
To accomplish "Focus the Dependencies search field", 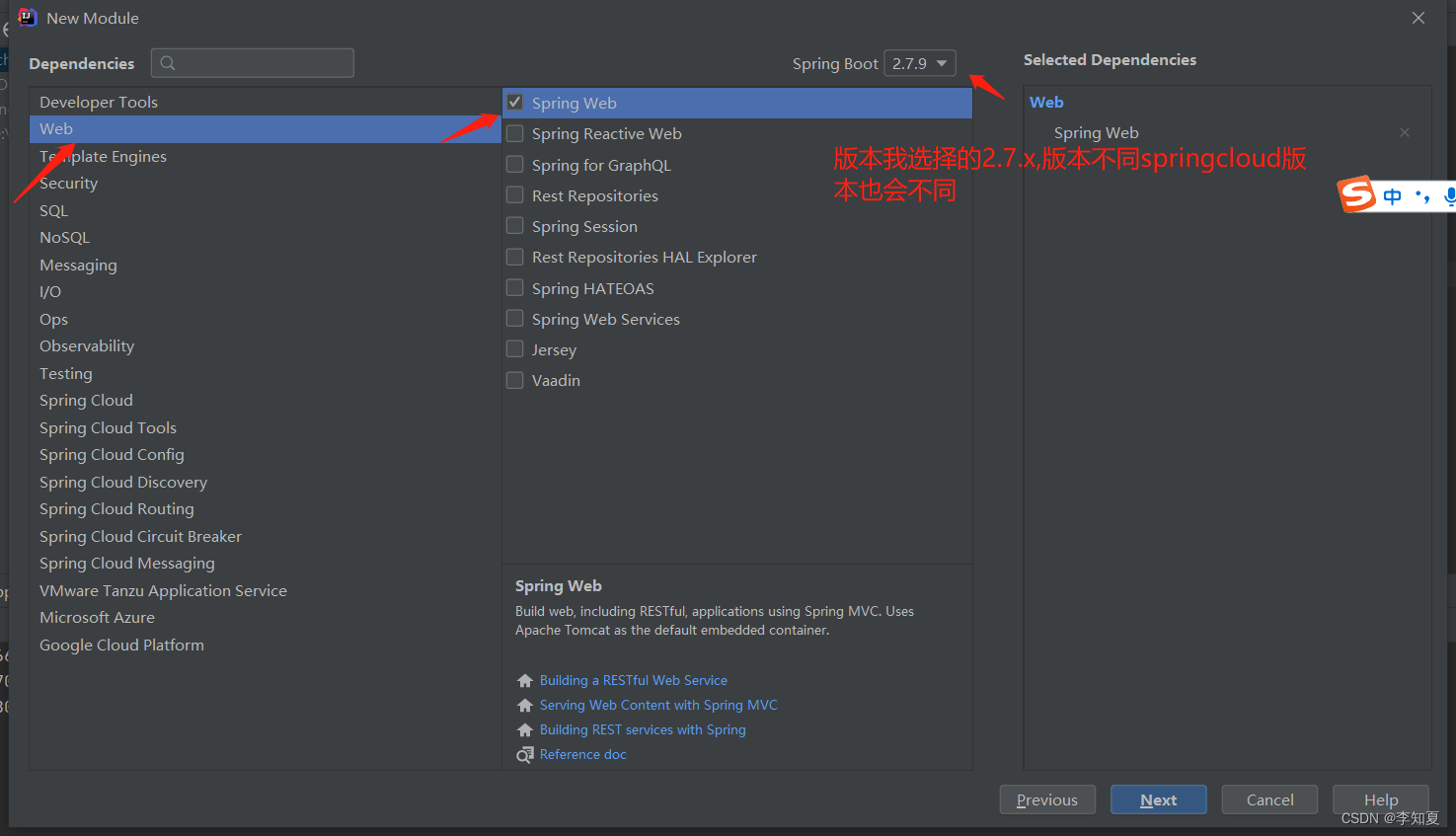I will (253, 63).
